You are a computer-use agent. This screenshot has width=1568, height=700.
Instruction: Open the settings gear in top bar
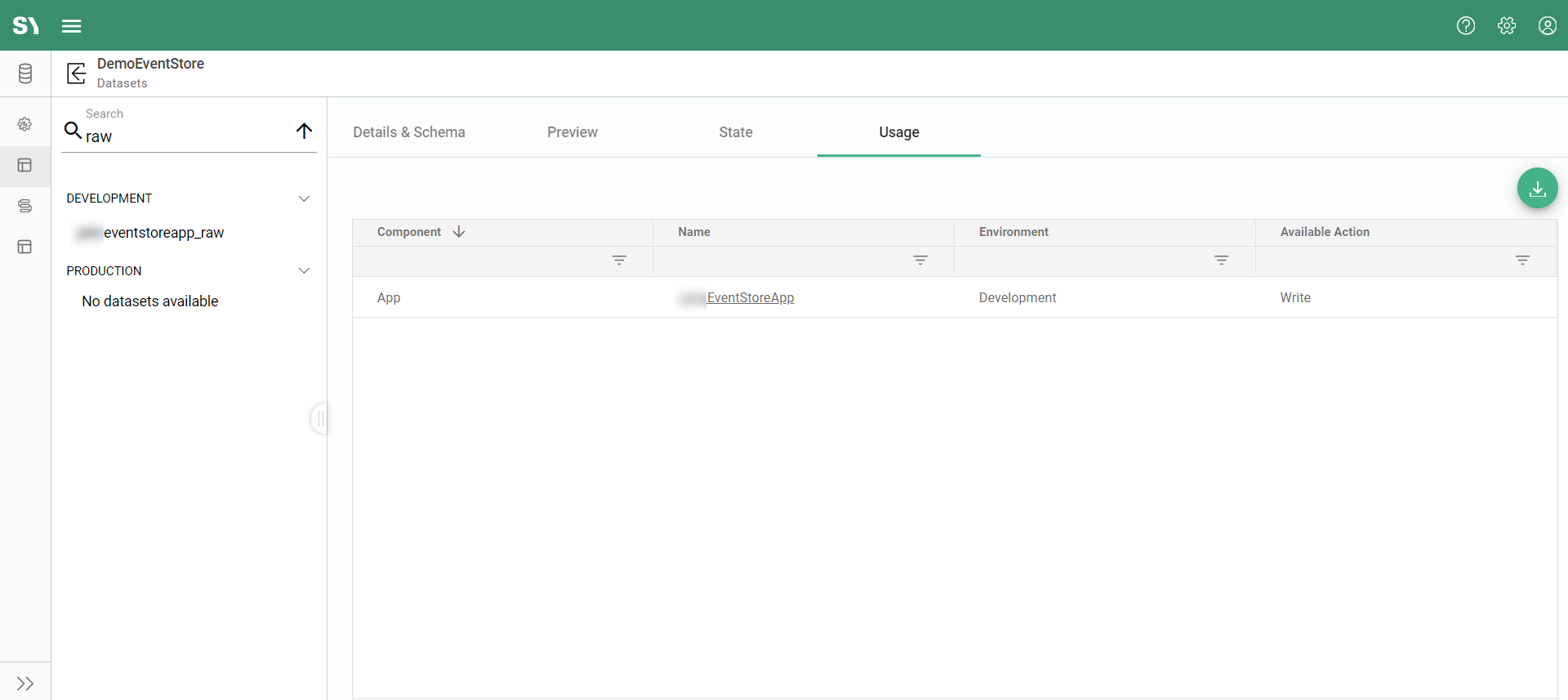point(1507,25)
